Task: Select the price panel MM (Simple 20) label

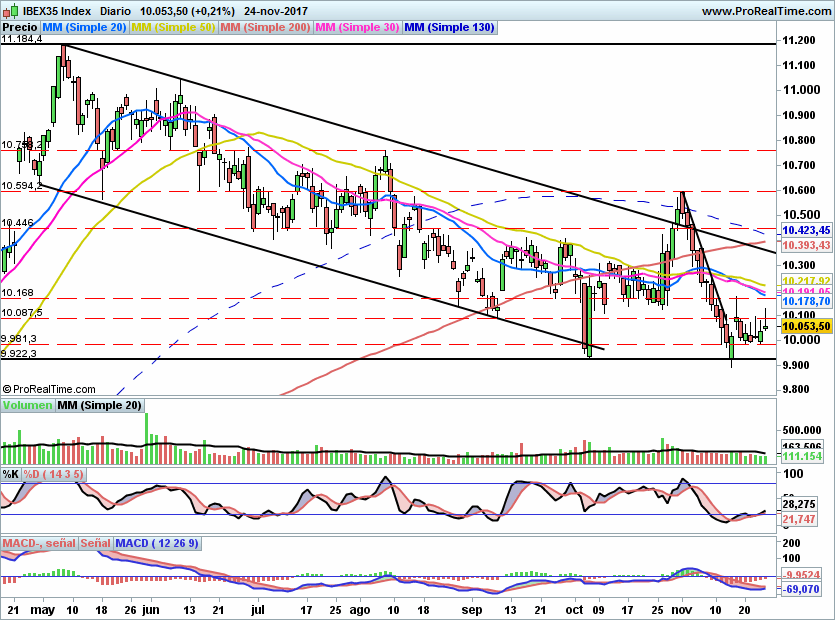Action: point(84,27)
